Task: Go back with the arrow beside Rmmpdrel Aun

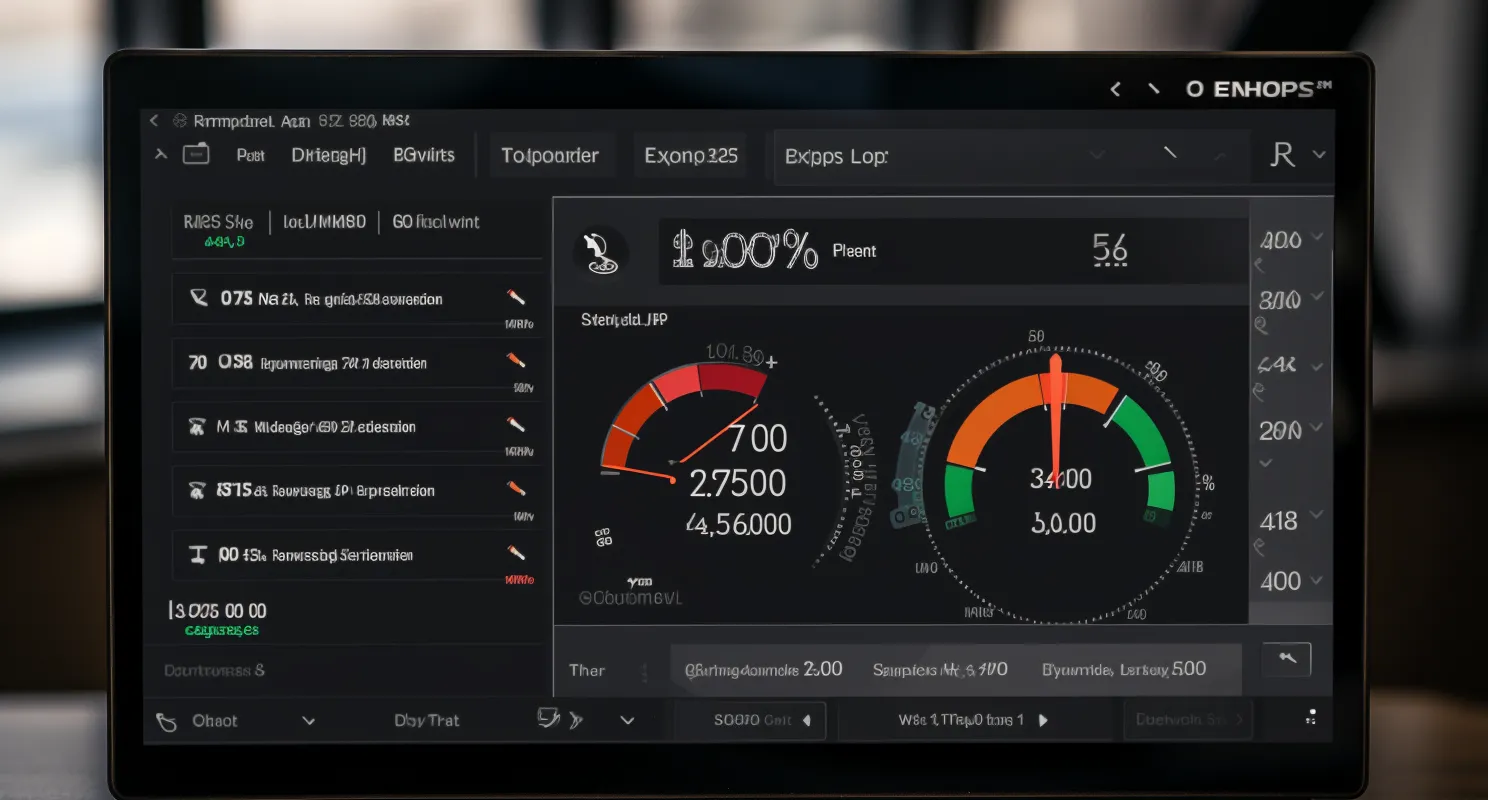Action: click(x=154, y=121)
